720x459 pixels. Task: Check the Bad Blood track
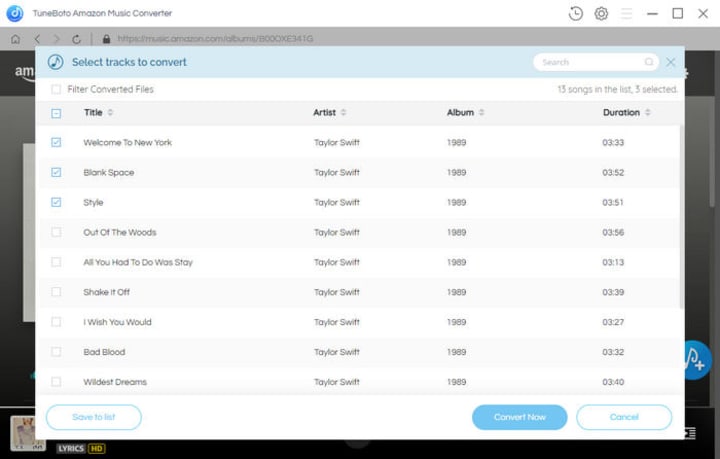[56, 352]
